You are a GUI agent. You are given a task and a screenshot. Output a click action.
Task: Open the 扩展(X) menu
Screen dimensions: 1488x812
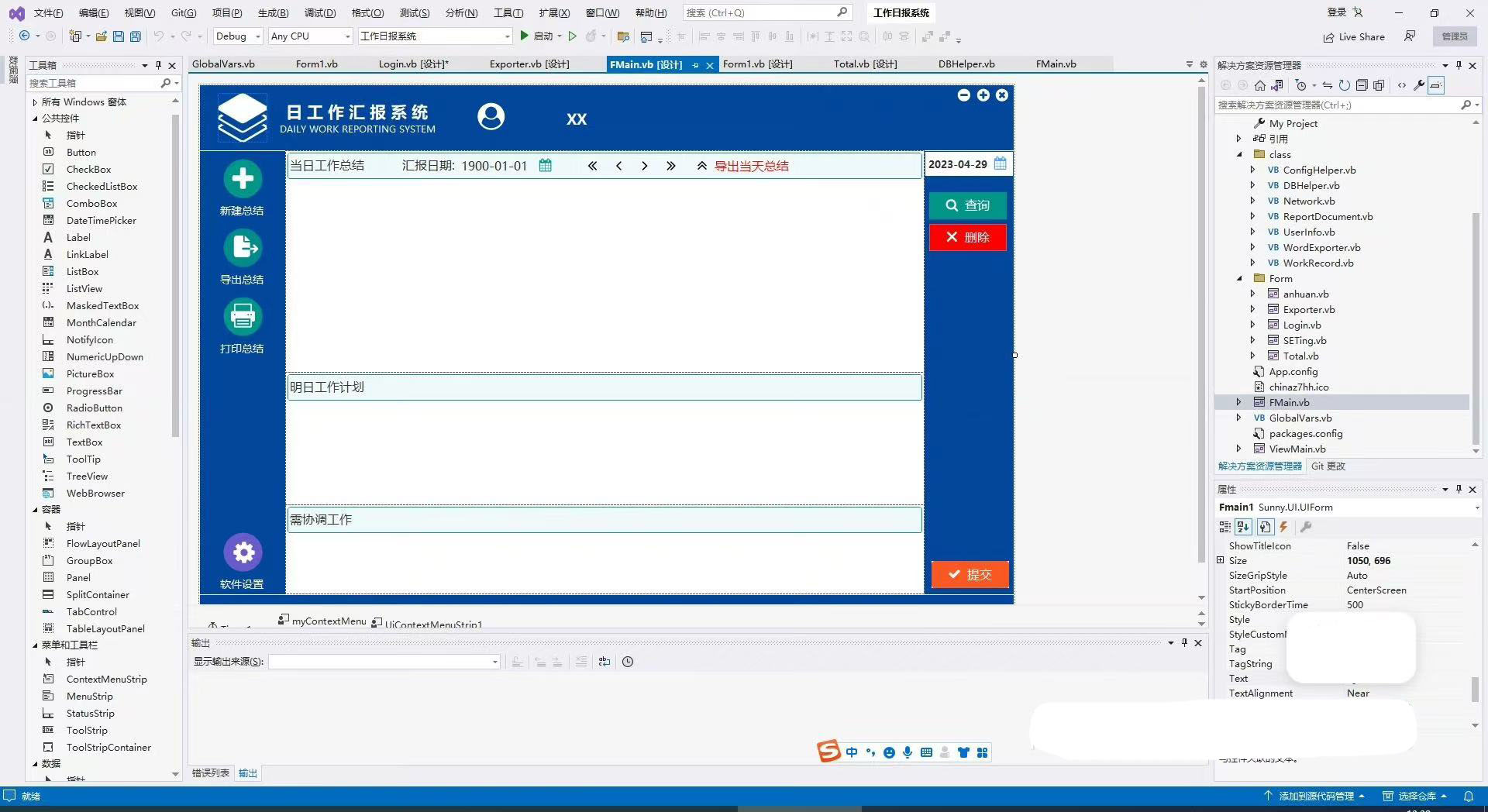[x=554, y=12]
